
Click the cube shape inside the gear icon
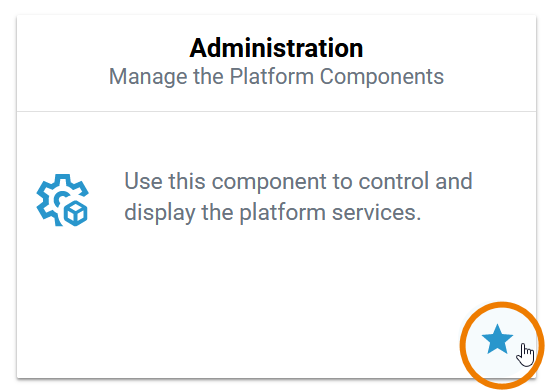[x=75, y=213]
